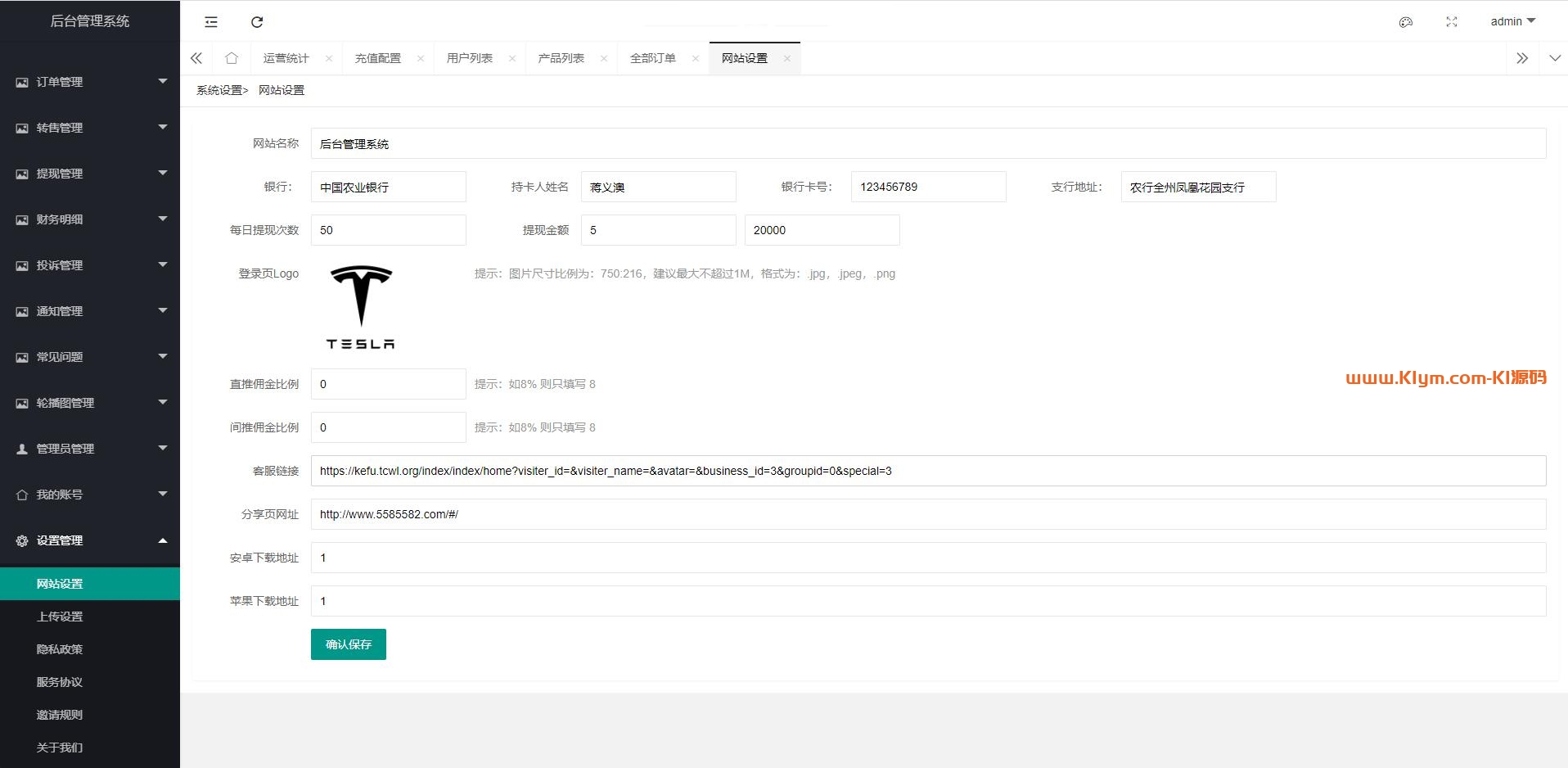Go to home tab icon
This screenshot has width=1568, height=768.
(x=232, y=58)
